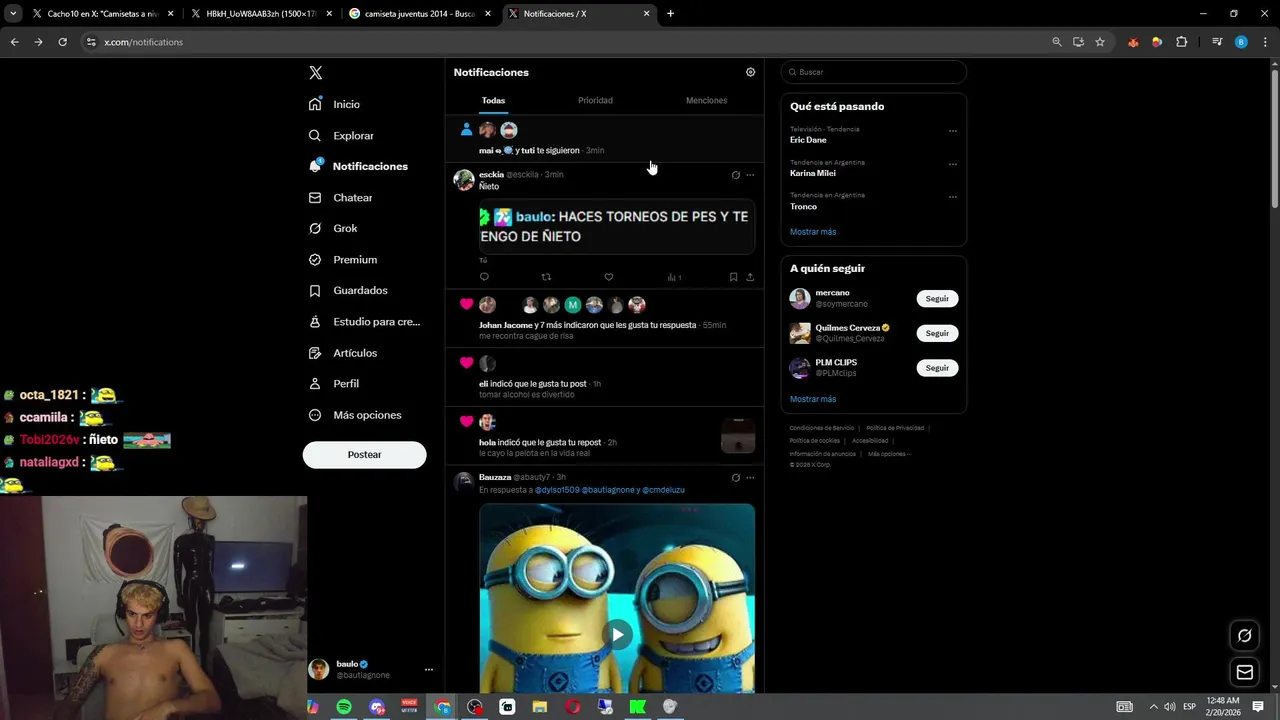
Task: Open more options on Bauzaza's post
Action: click(x=750, y=478)
